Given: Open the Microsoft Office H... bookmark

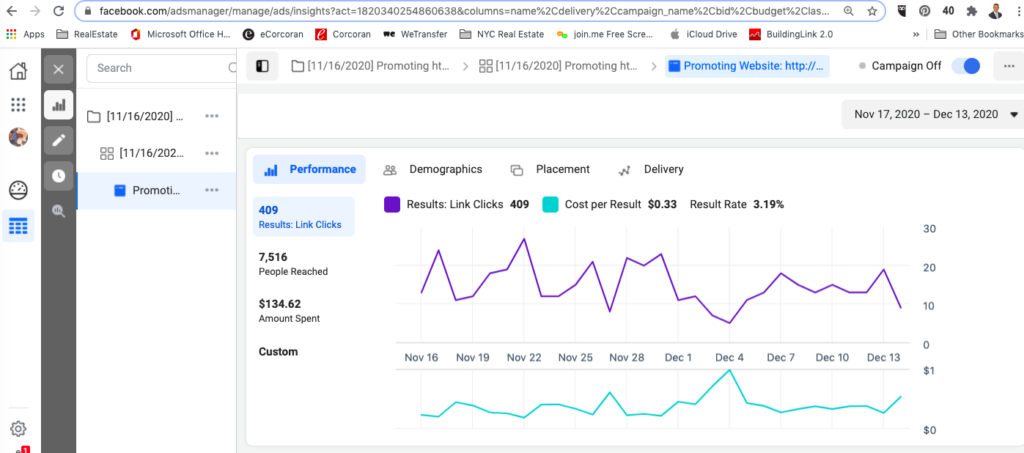Looking at the screenshot, I should (181, 34).
